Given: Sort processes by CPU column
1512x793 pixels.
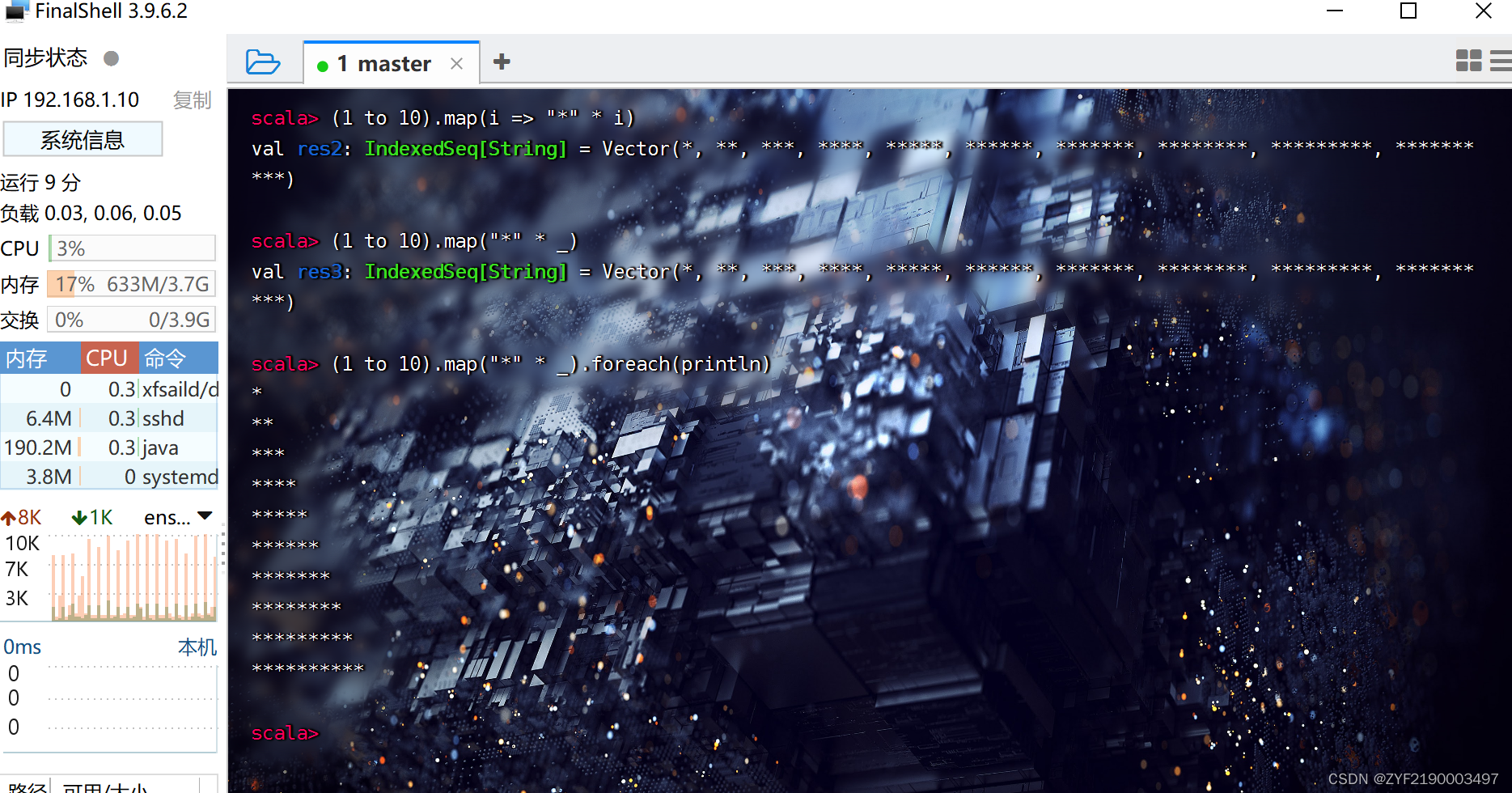Looking at the screenshot, I should point(108,358).
